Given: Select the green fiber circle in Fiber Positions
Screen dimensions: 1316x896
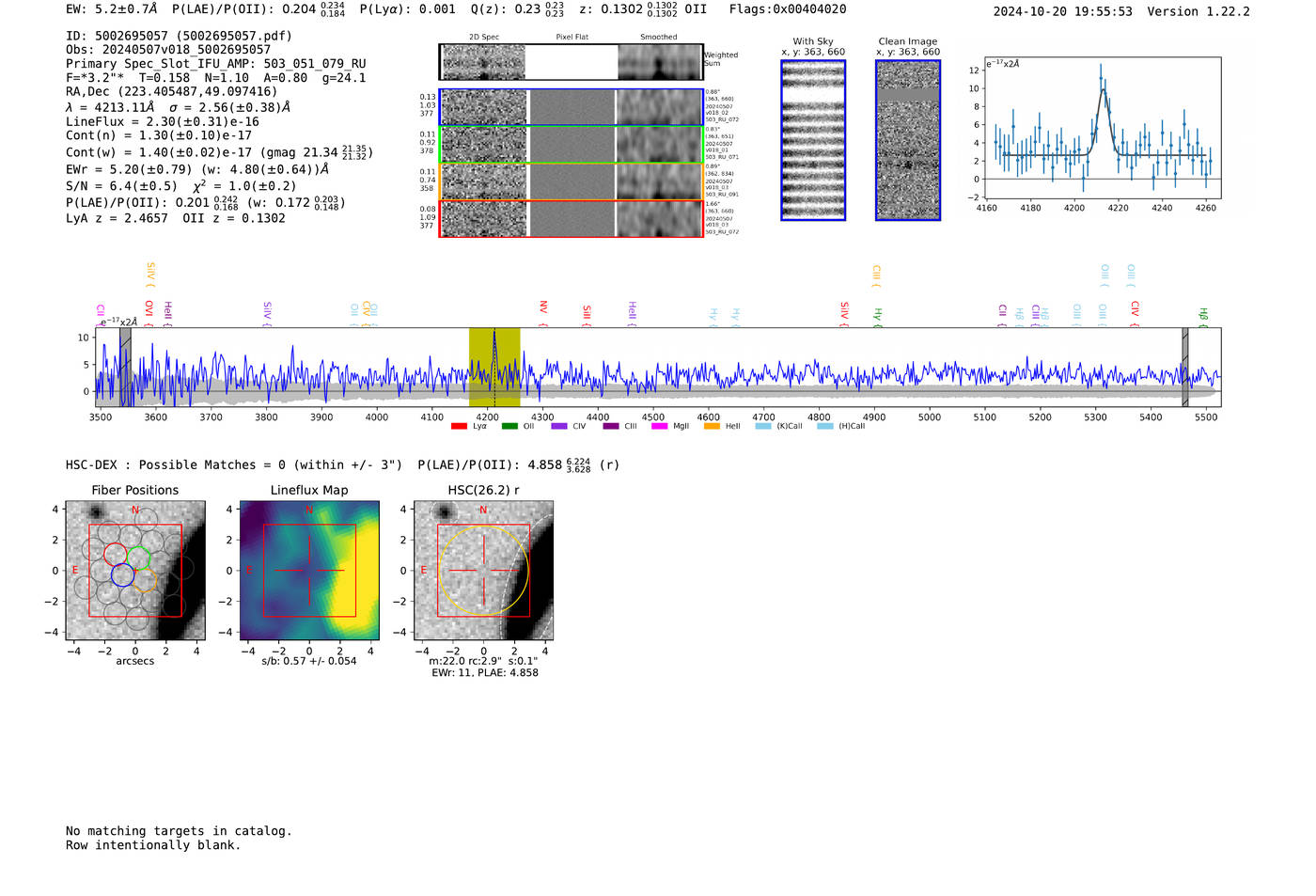Looking at the screenshot, I should pos(139,558).
